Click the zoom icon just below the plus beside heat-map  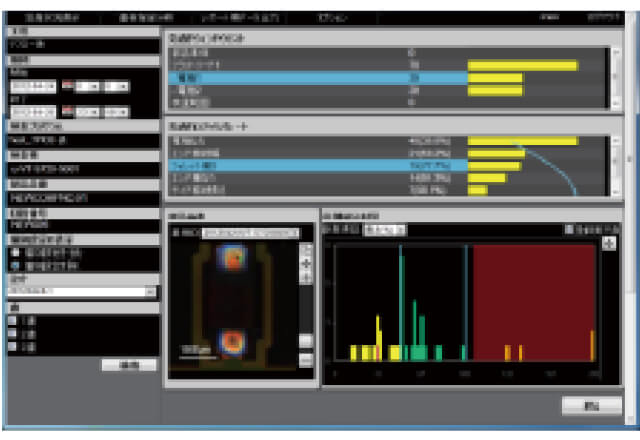pos(306,278)
